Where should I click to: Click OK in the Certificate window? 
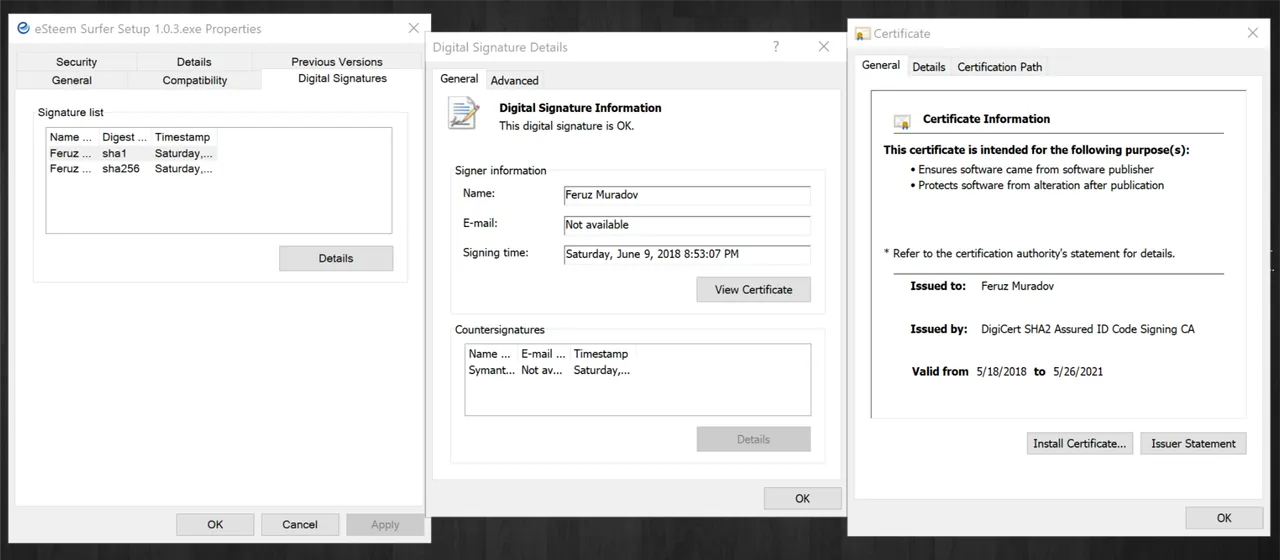pyautogui.click(x=1224, y=518)
